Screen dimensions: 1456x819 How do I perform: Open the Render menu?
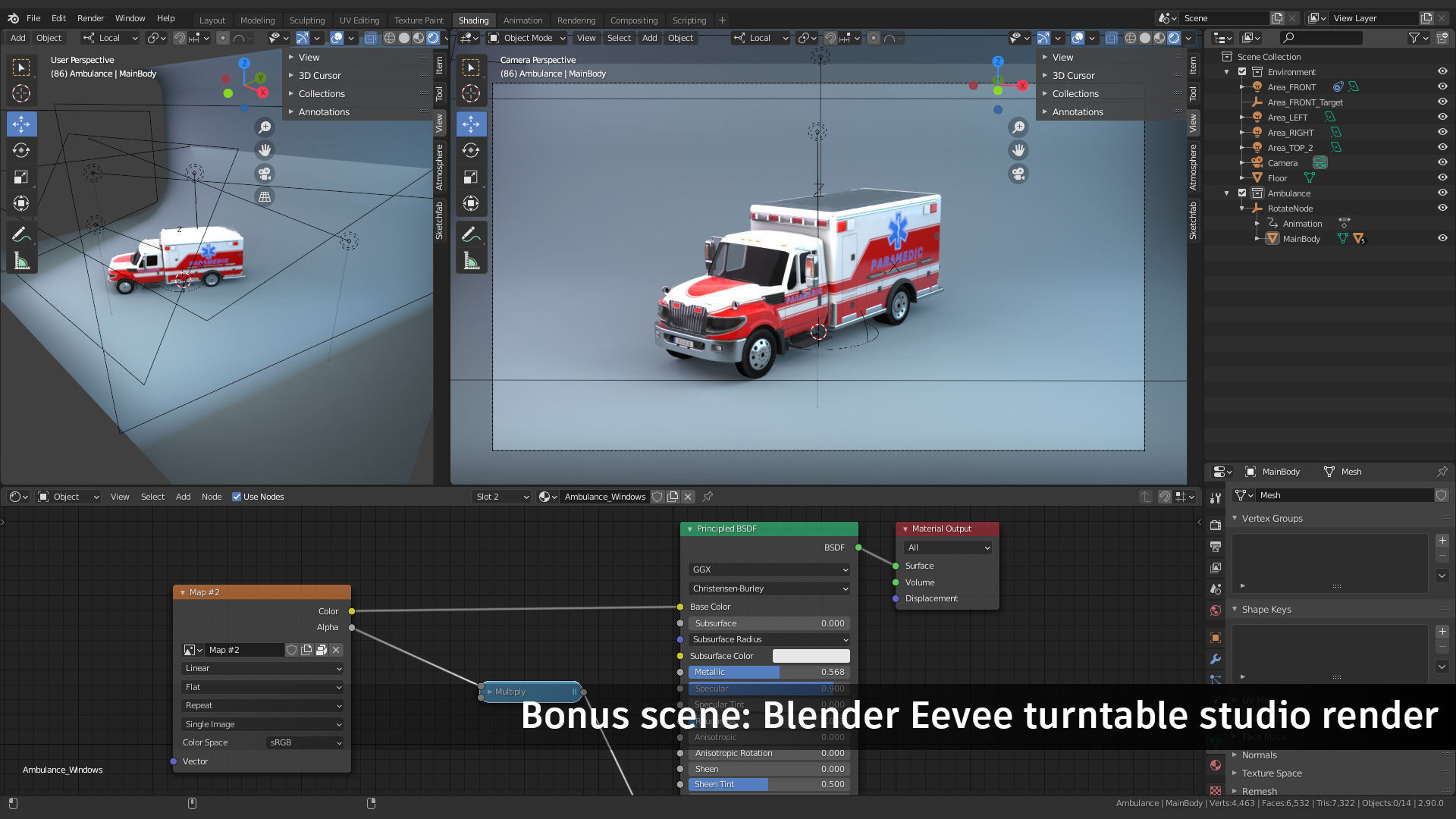pos(90,18)
